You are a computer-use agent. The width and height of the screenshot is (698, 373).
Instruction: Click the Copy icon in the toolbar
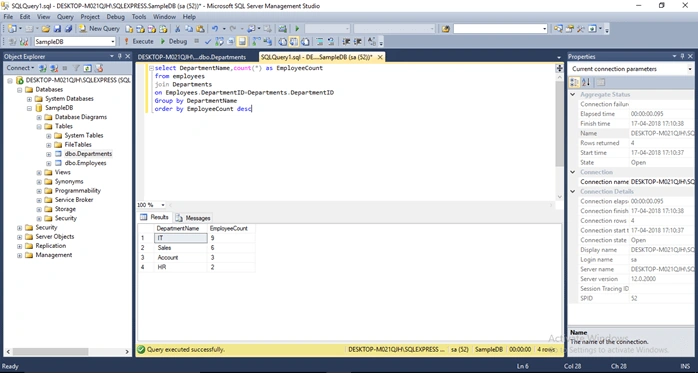click(189, 28)
